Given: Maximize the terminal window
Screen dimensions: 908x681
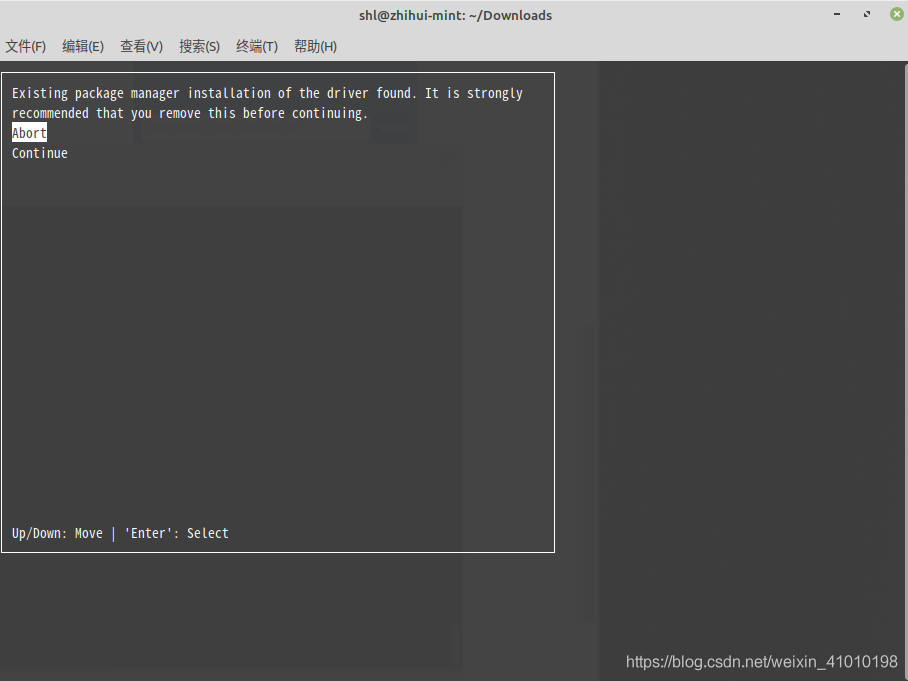Looking at the screenshot, I should (x=867, y=14).
